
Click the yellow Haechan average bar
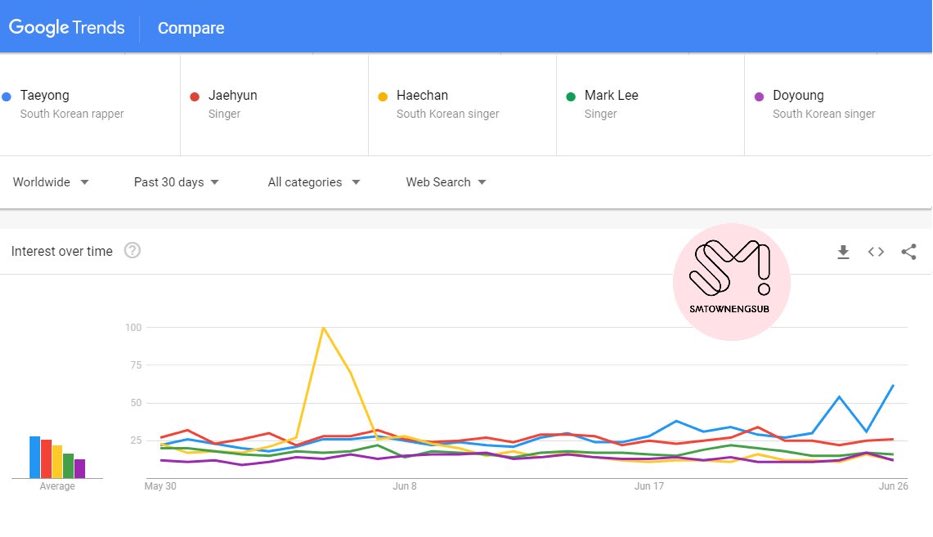pos(57,461)
